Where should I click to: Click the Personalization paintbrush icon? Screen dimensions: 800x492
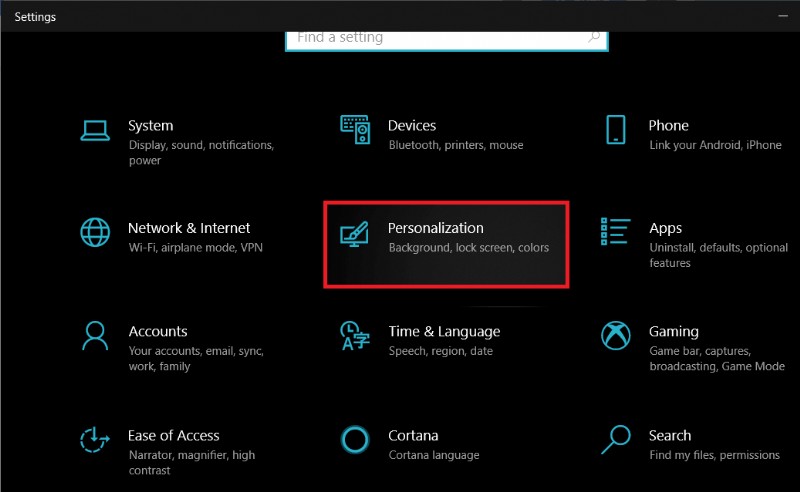pyautogui.click(x=354, y=233)
